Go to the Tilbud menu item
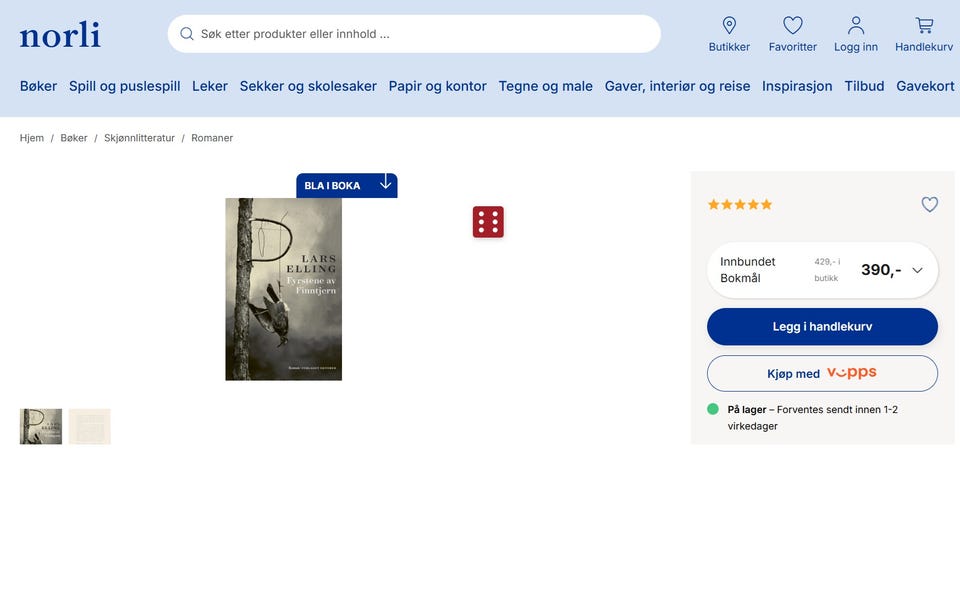Viewport: 960px width, 594px height. [864, 86]
